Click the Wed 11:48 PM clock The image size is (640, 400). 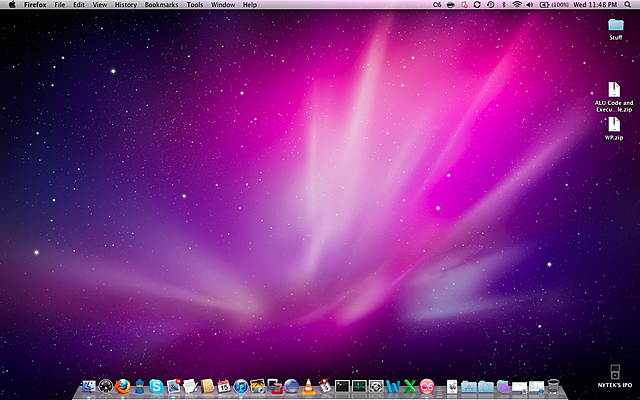(x=595, y=5)
